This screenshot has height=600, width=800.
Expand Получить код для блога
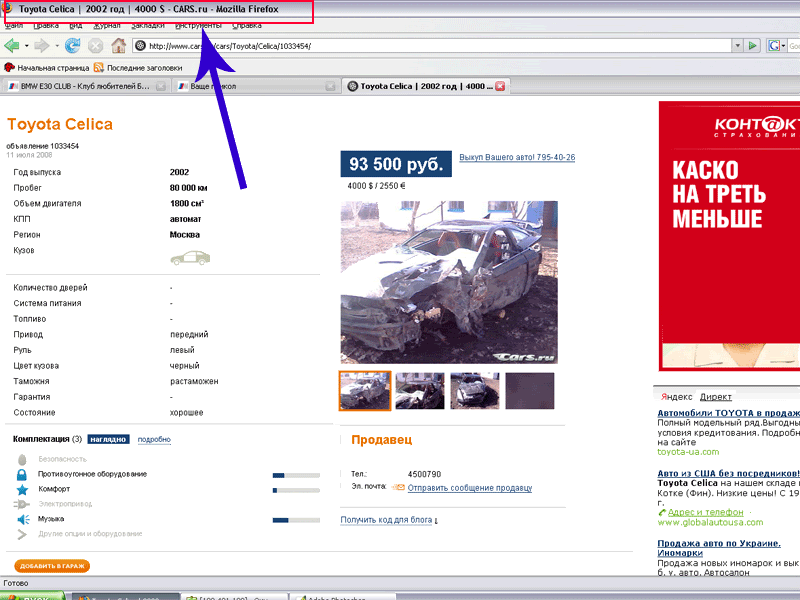coord(389,520)
